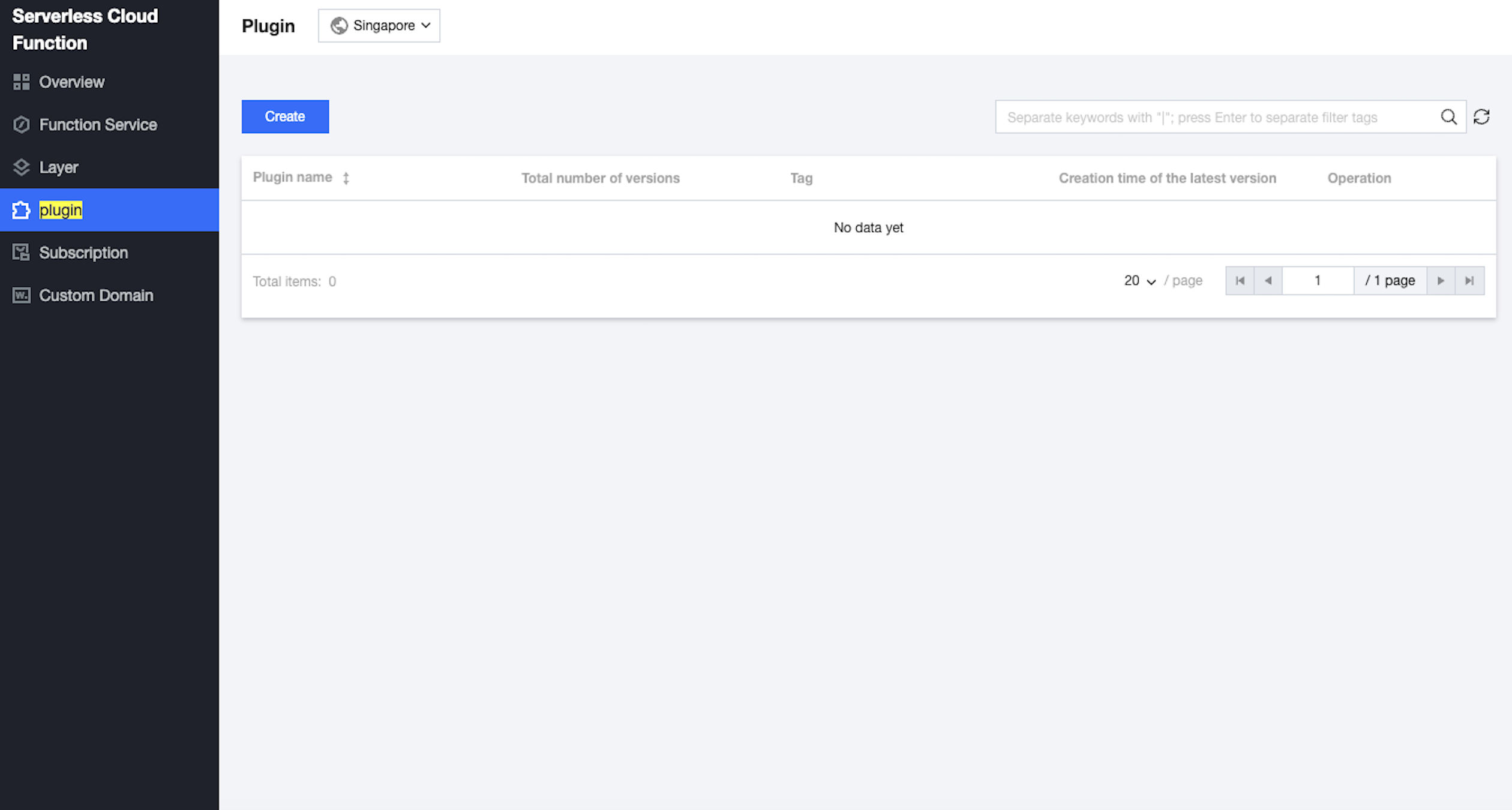Click the blue Create button
The image size is (1512, 810).
pos(285,116)
